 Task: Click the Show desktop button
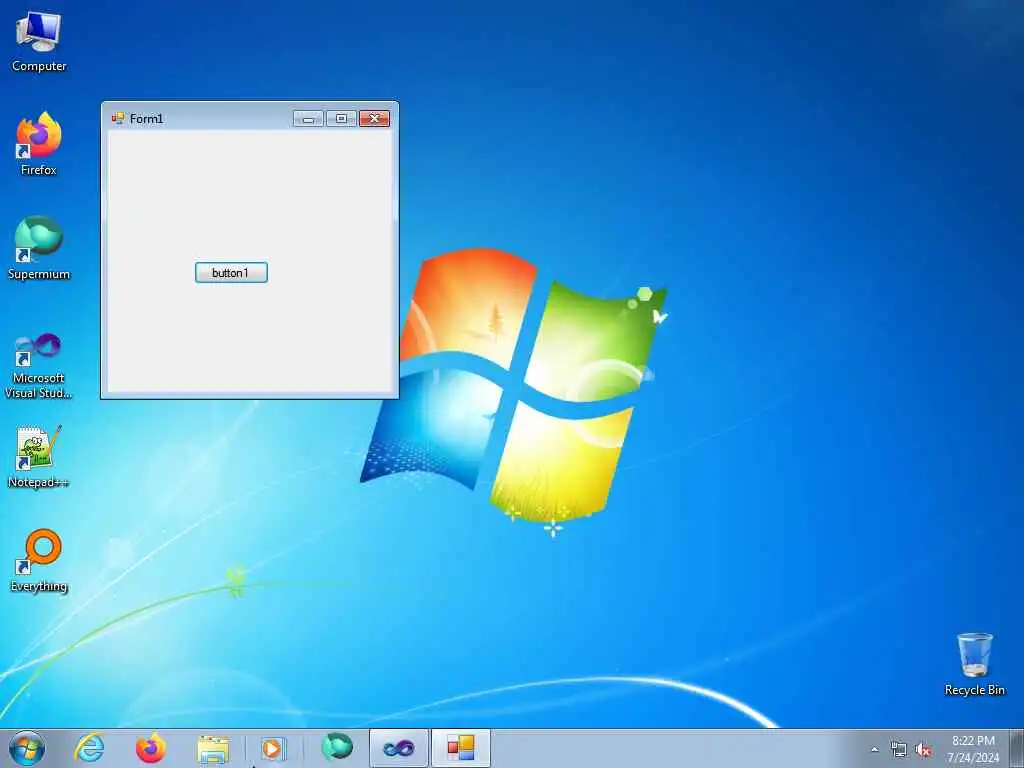[1017, 749]
